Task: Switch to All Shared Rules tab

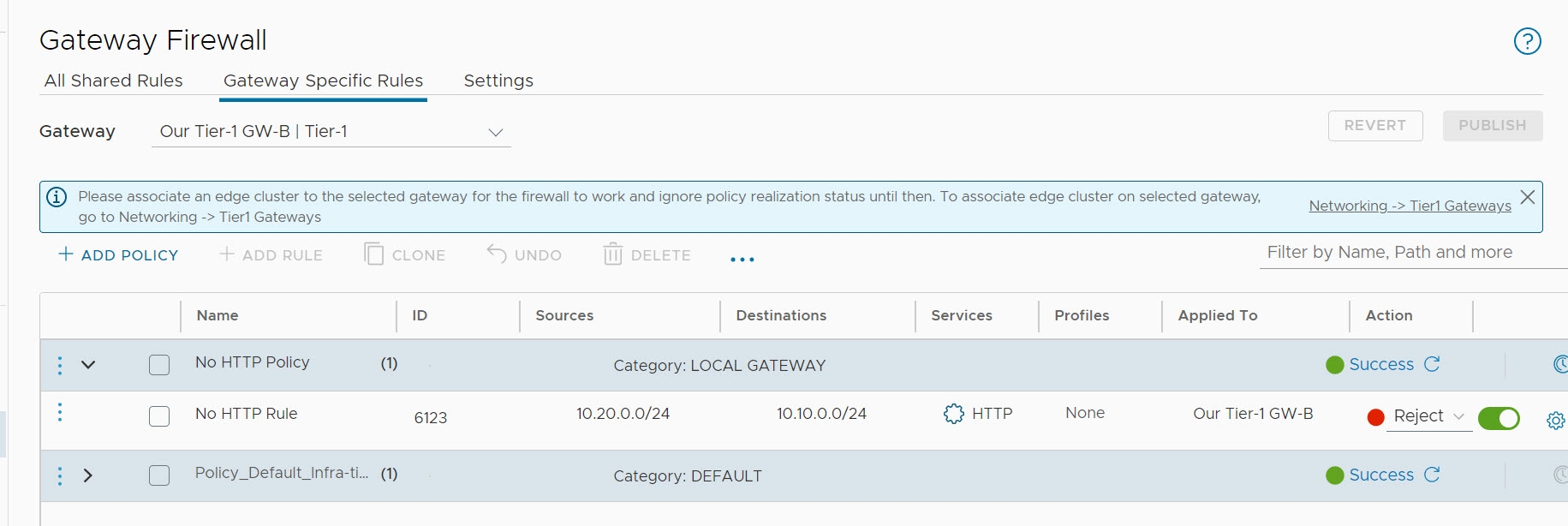Action: pos(114,81)
